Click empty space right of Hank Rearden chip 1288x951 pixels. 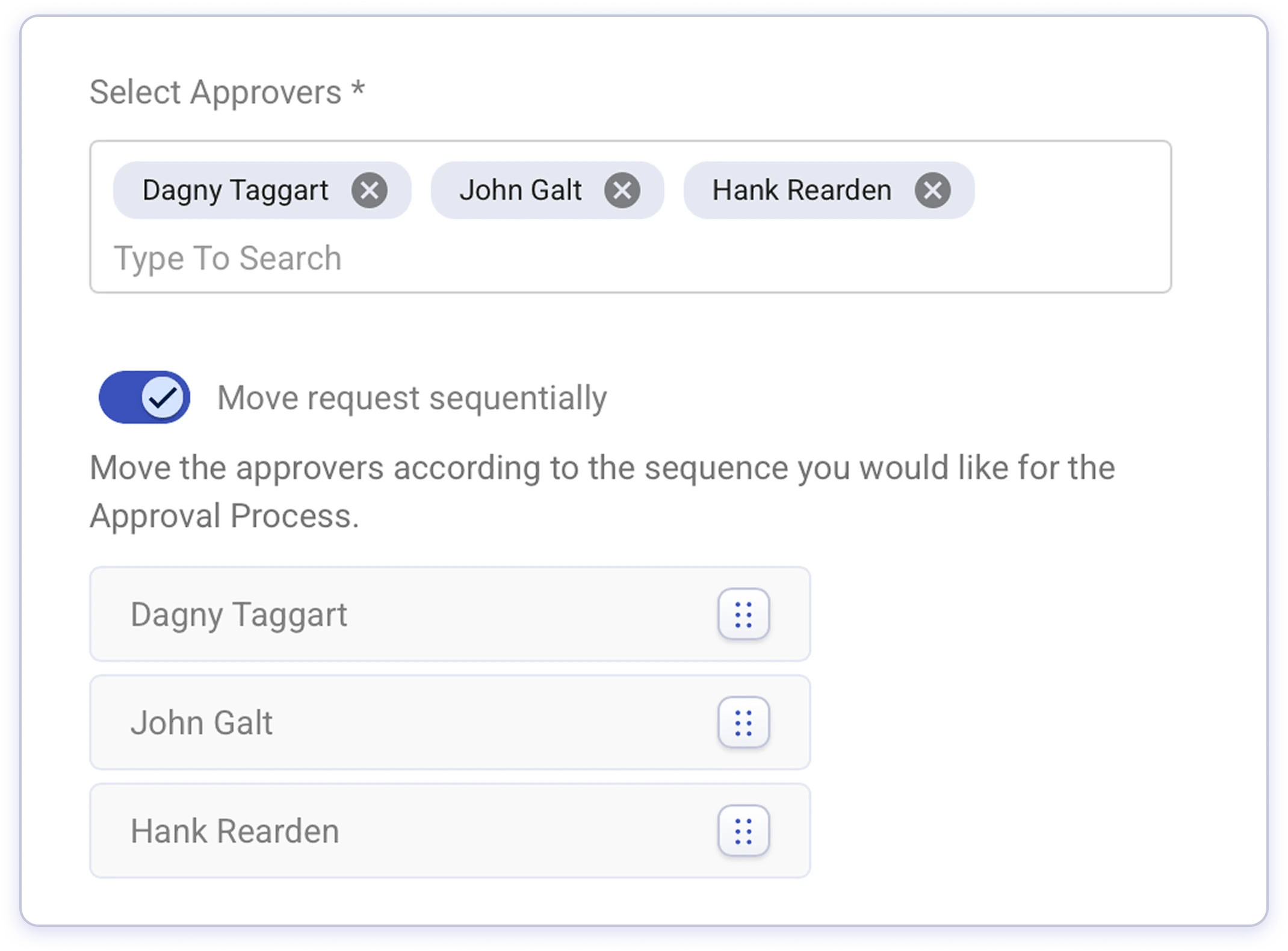click(x=1071, y=191)
